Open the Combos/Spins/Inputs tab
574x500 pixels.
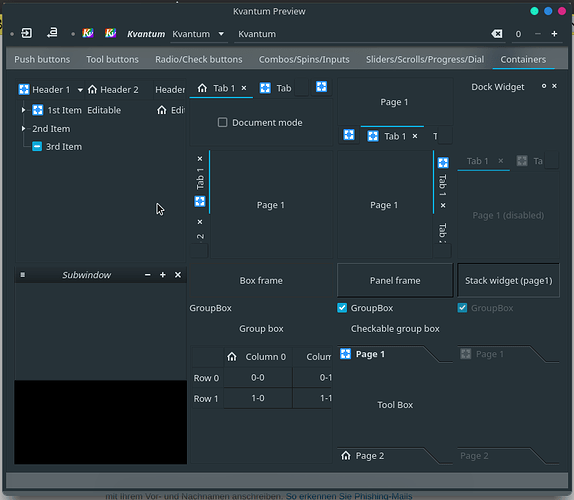[x=304, y=59]
